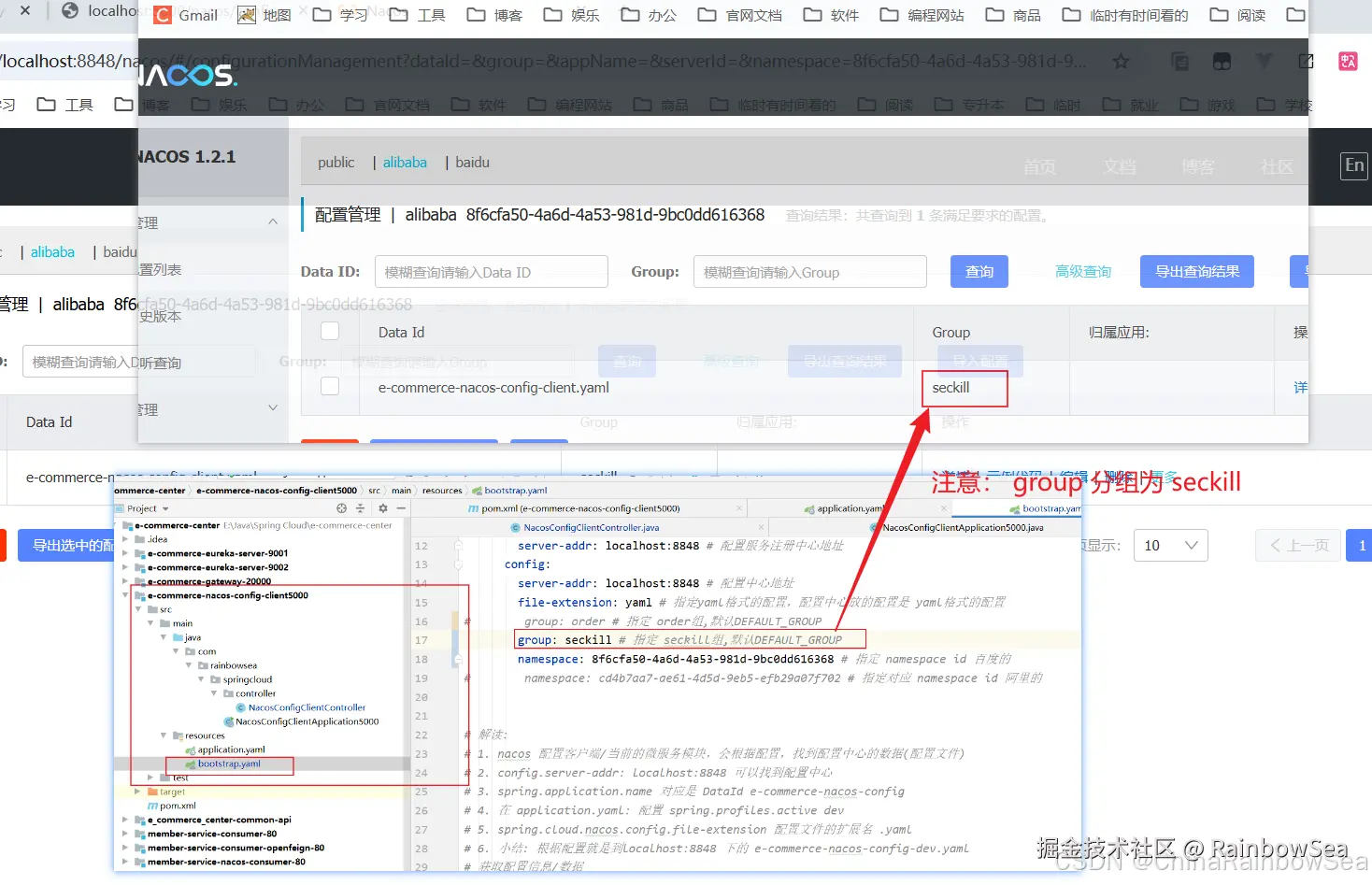Select alibaba namespace in the background window
This screenshot has height=885, width=1372.
pos(52,252)
